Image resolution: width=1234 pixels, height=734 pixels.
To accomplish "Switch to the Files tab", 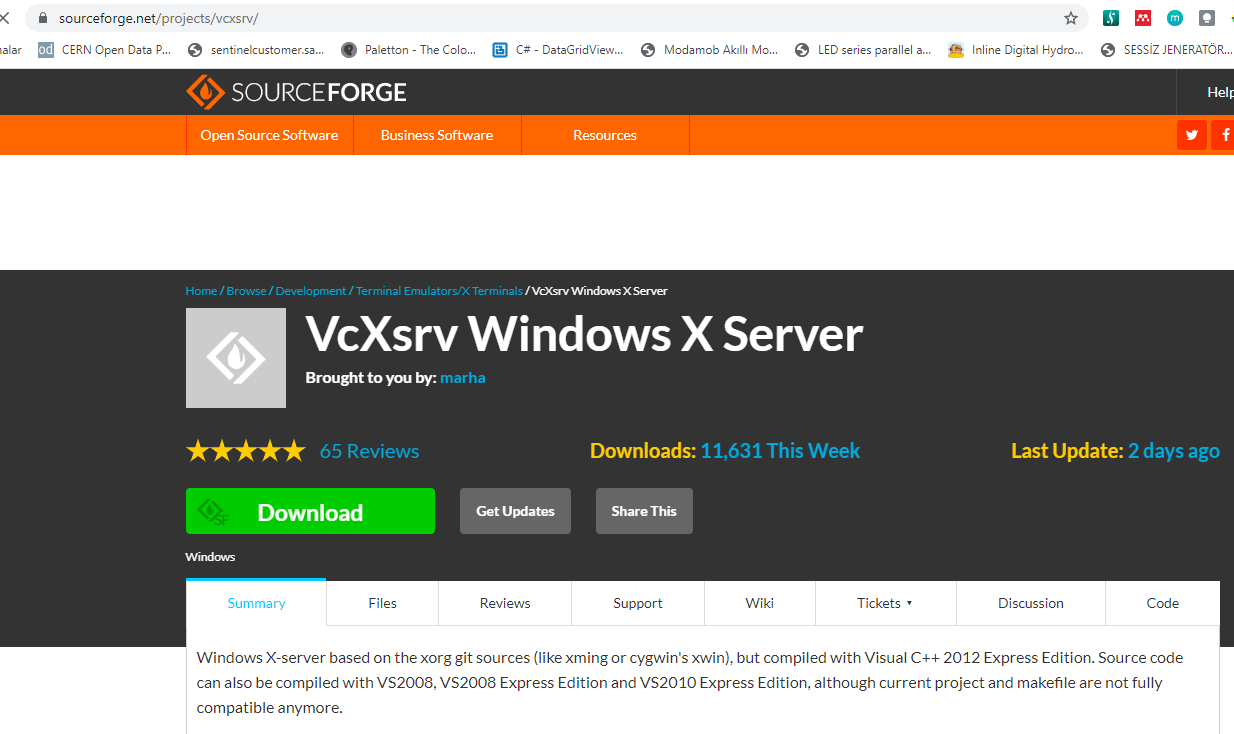I will point(382,603).
